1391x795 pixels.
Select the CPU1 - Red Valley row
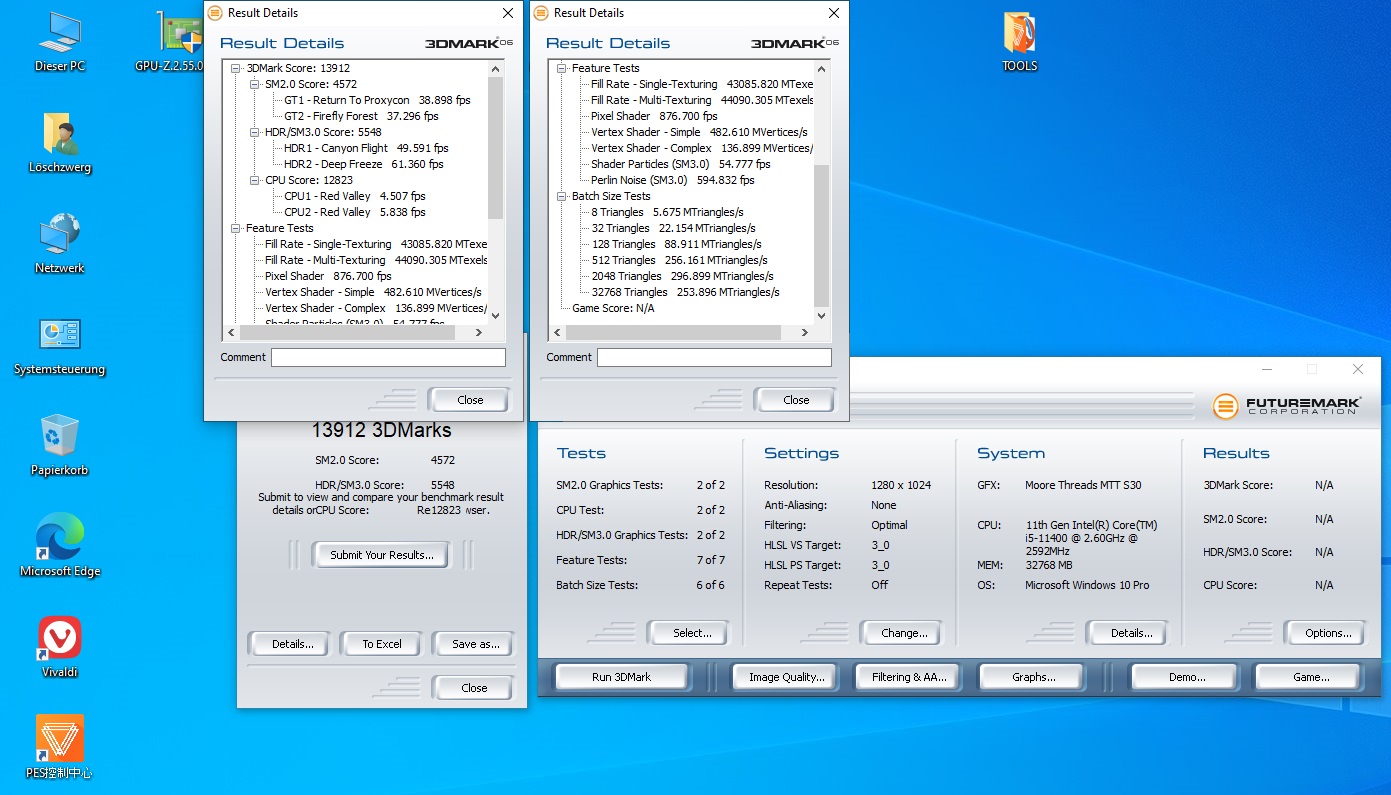tap(354, 196)
